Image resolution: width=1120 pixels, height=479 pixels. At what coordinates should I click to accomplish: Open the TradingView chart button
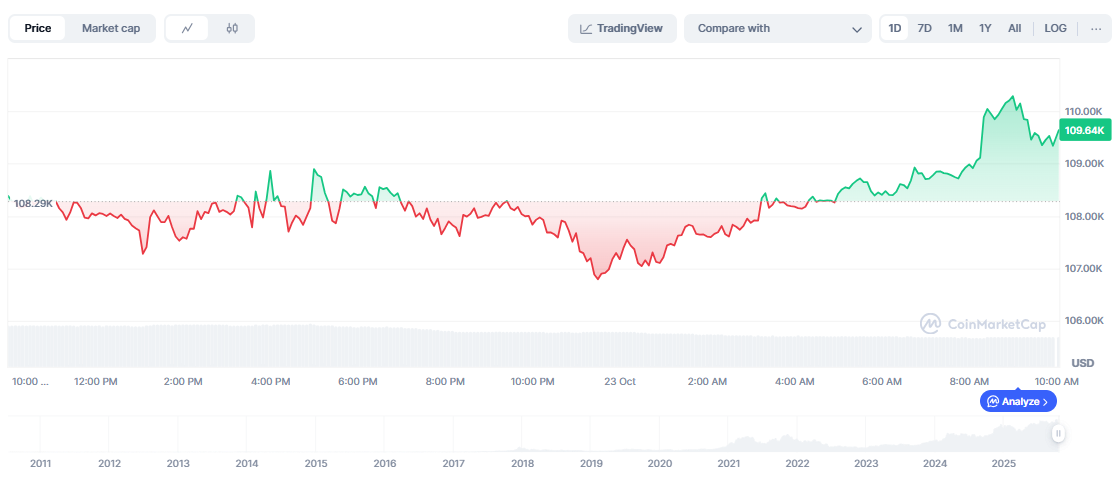(622, 29)
